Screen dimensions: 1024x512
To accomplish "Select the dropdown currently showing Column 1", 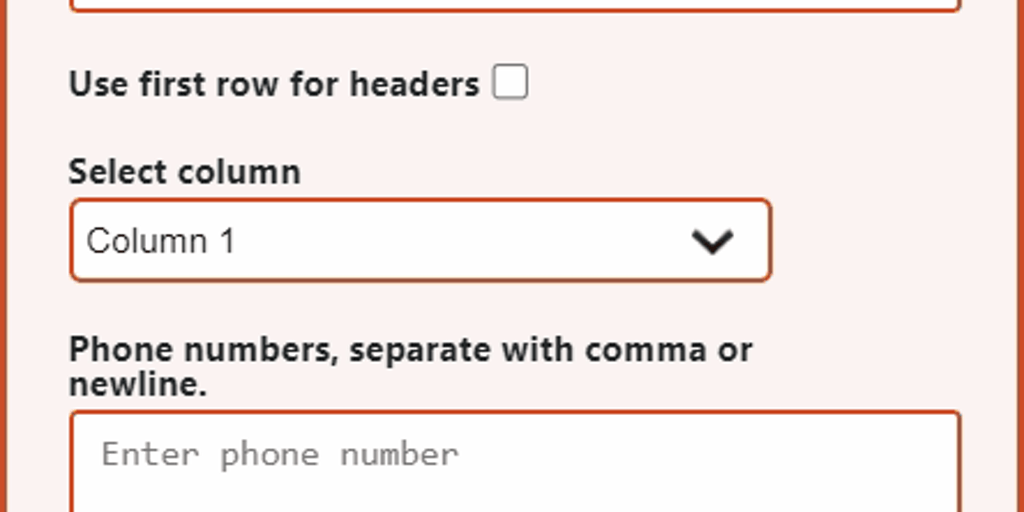I will tap(420, 241).
